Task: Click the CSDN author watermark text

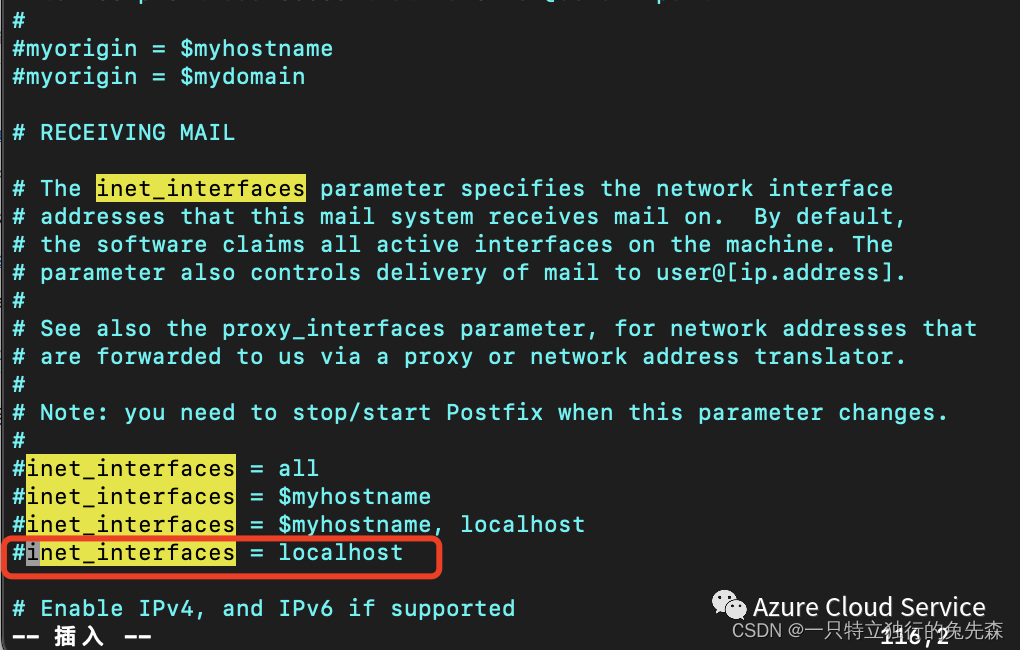Action: 867,630
